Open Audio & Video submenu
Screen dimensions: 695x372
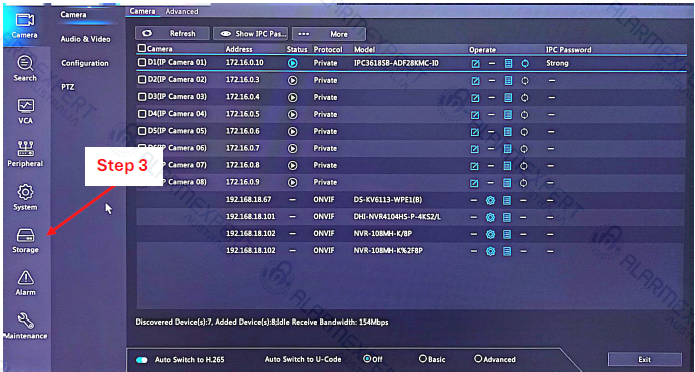tap(86, 39)
